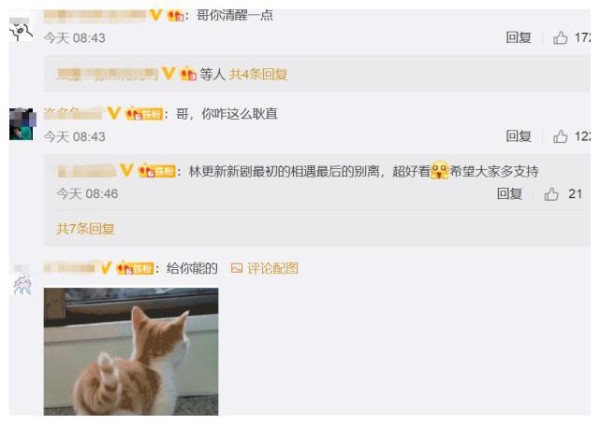Reply to the 哥你清醒一点 comment
600x425 pixels.
518,37
